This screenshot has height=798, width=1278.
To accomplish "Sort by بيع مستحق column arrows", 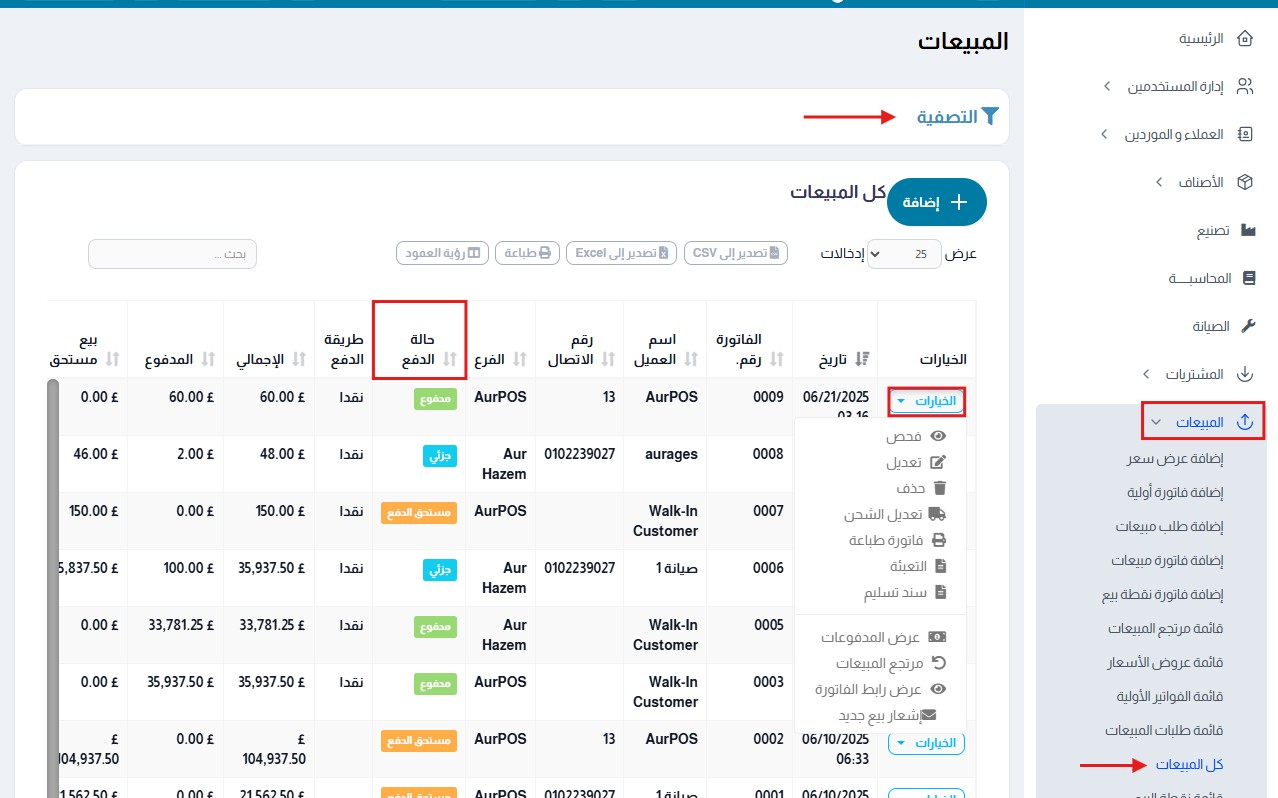I will (x=113, y=359).
